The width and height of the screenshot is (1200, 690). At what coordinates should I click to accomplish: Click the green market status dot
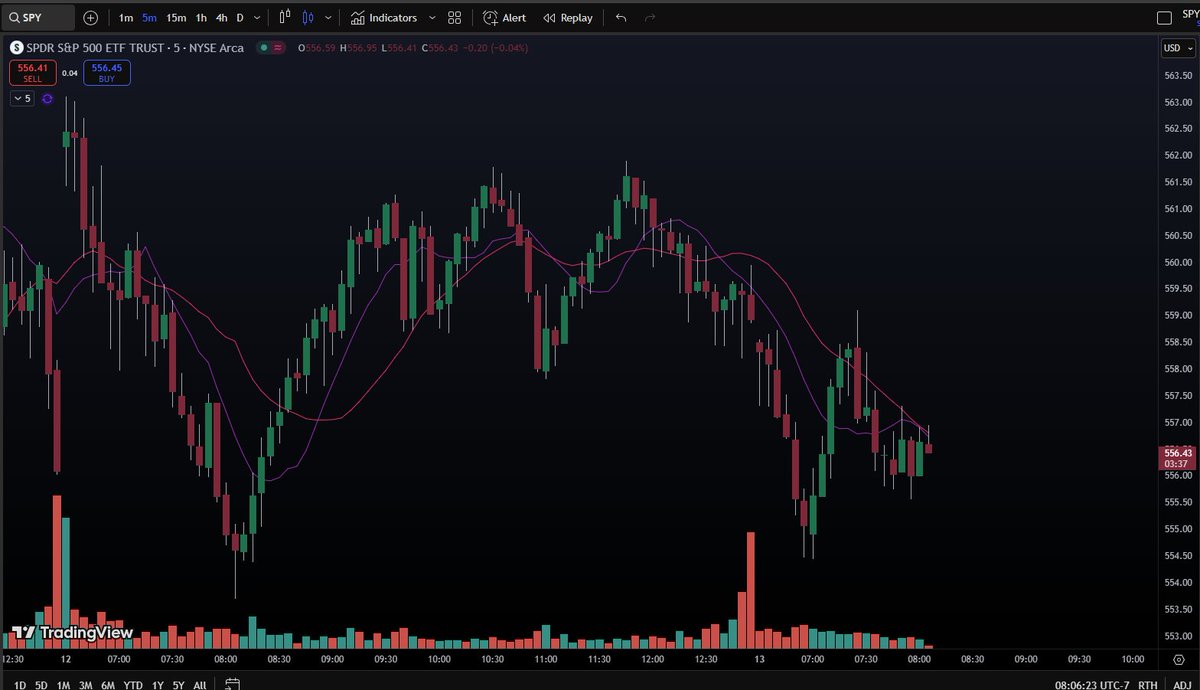click(263, 48)
